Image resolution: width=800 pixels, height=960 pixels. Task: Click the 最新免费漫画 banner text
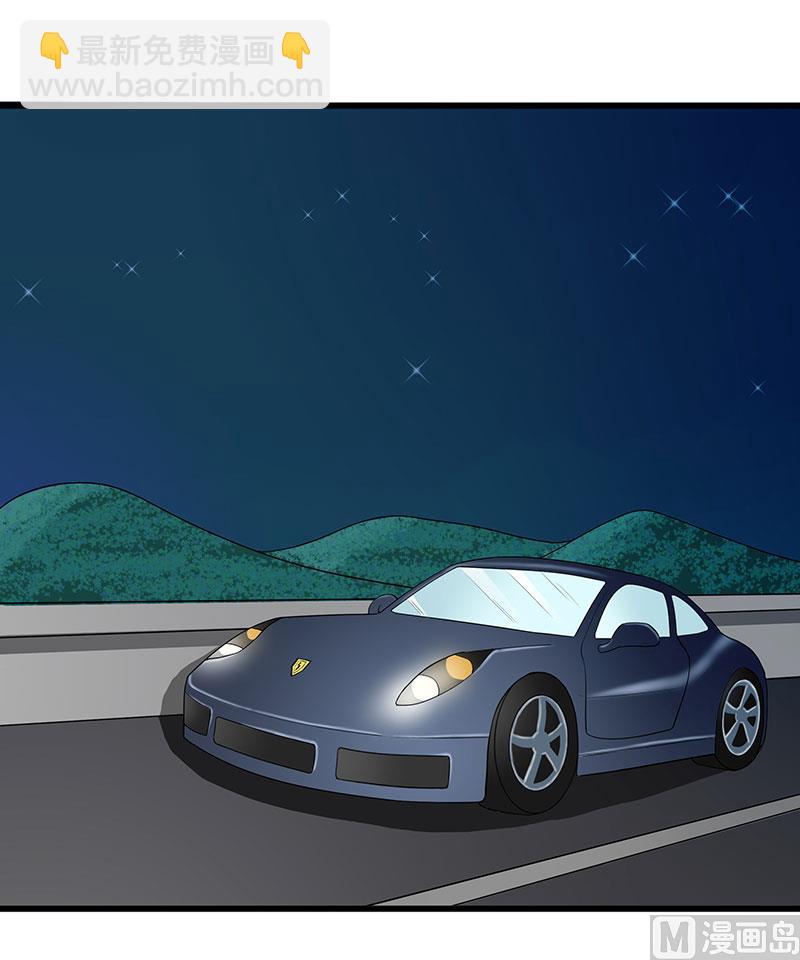tap(175, 51)
